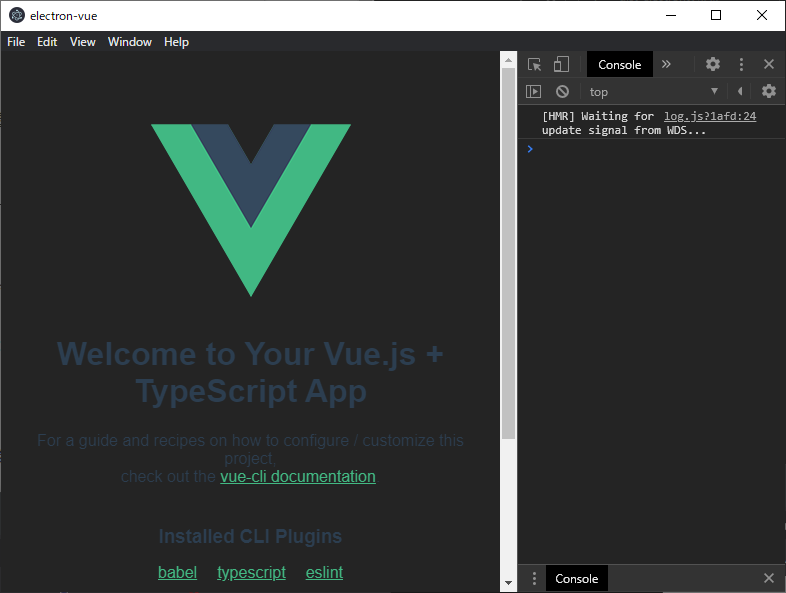786x593 pixels.
Task: Open Console settings gear beside filter
Action: 769,91
